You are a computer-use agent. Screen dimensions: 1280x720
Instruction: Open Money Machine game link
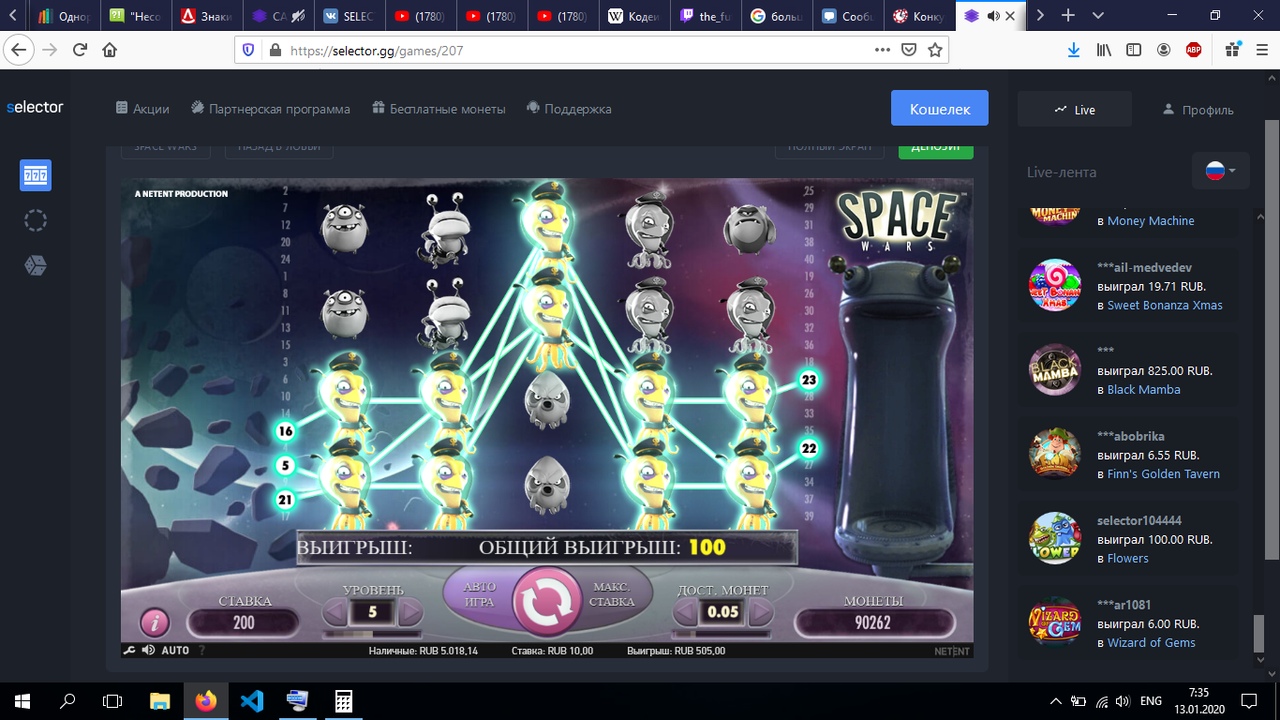(x=1150, y=221)
